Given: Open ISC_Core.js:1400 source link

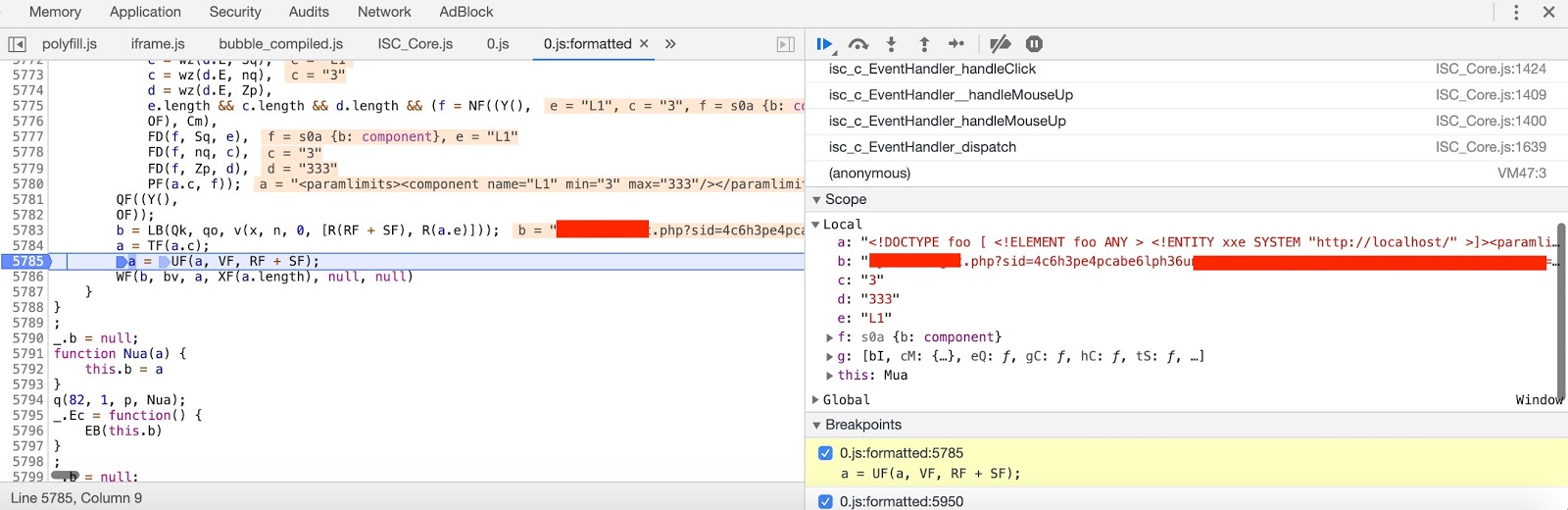Looking at the screenshot, I should pos(1491,121).
